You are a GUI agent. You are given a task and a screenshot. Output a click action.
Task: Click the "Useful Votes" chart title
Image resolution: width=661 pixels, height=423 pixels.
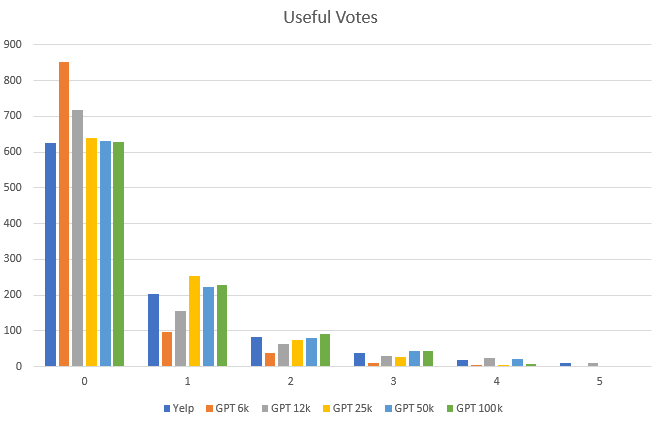click(330, 18)
